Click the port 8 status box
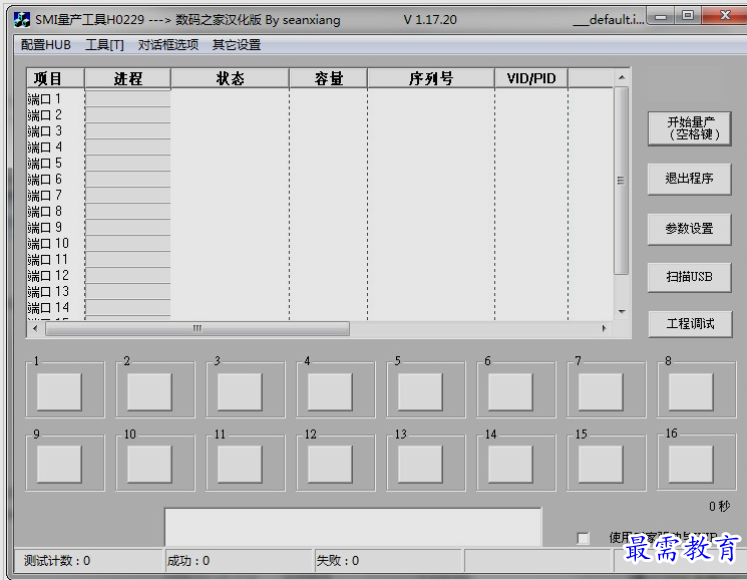747x580 pixels. 691,392
